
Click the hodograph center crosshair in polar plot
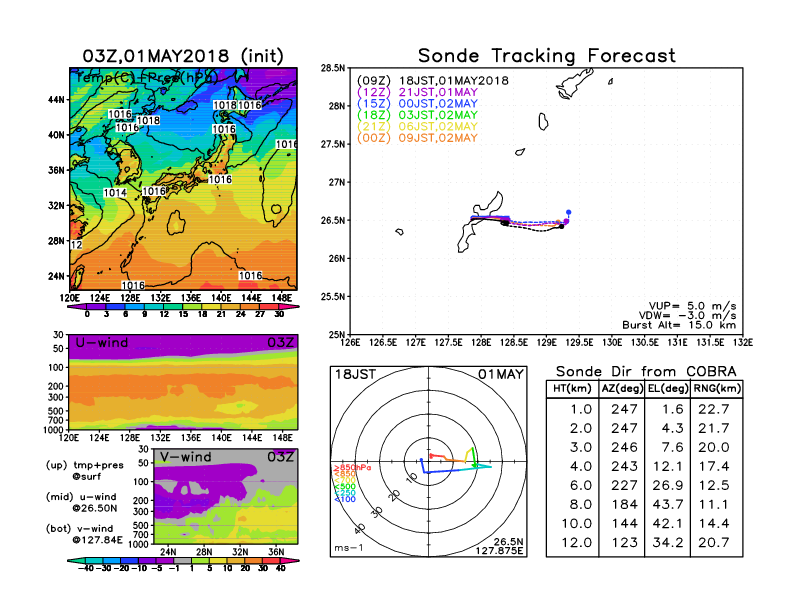pos(429,461)
